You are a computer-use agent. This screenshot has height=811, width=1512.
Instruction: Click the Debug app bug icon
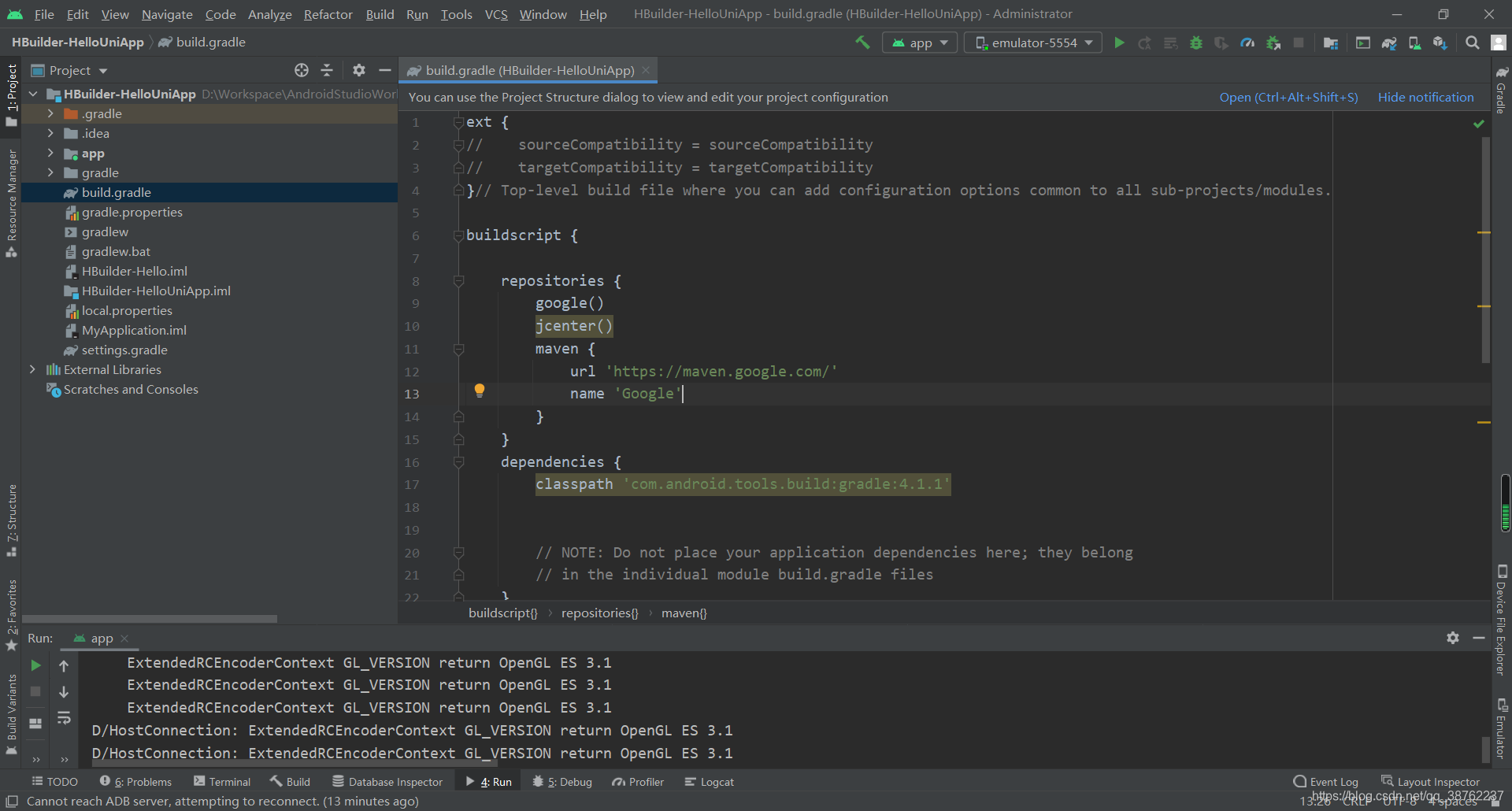pos(1196,43)
